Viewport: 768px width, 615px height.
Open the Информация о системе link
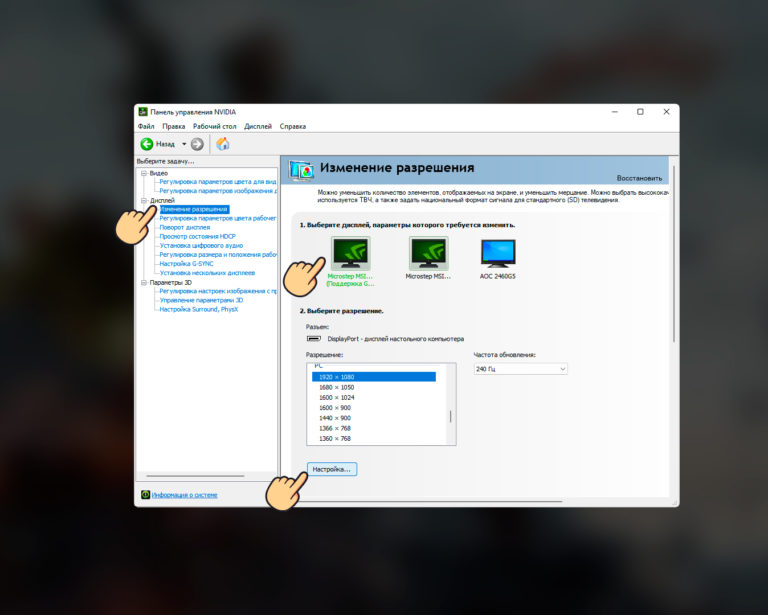184,495
